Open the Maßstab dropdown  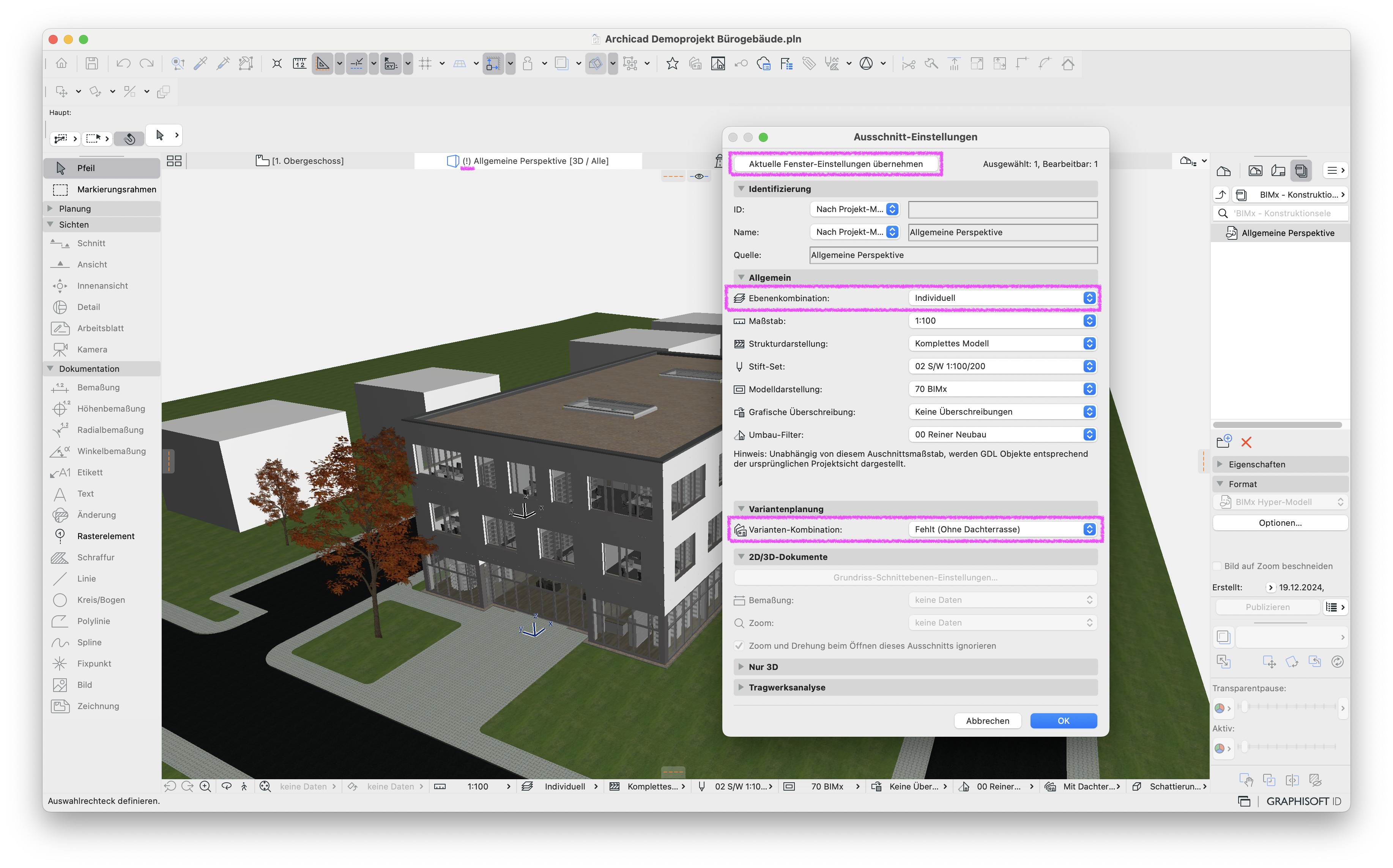[1002, 321]
